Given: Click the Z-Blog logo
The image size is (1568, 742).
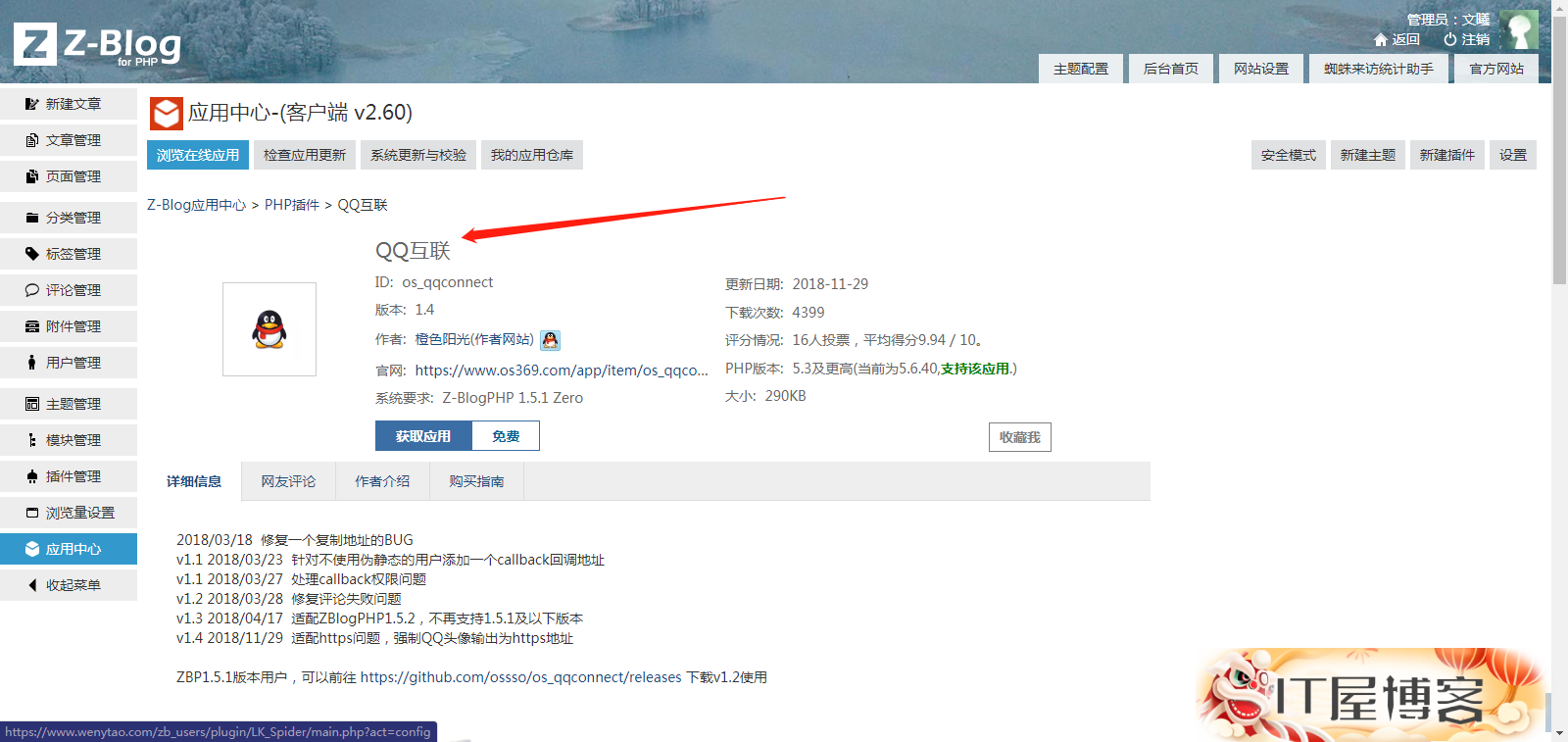Looking at the screenshot, I should tap(97, 45).
